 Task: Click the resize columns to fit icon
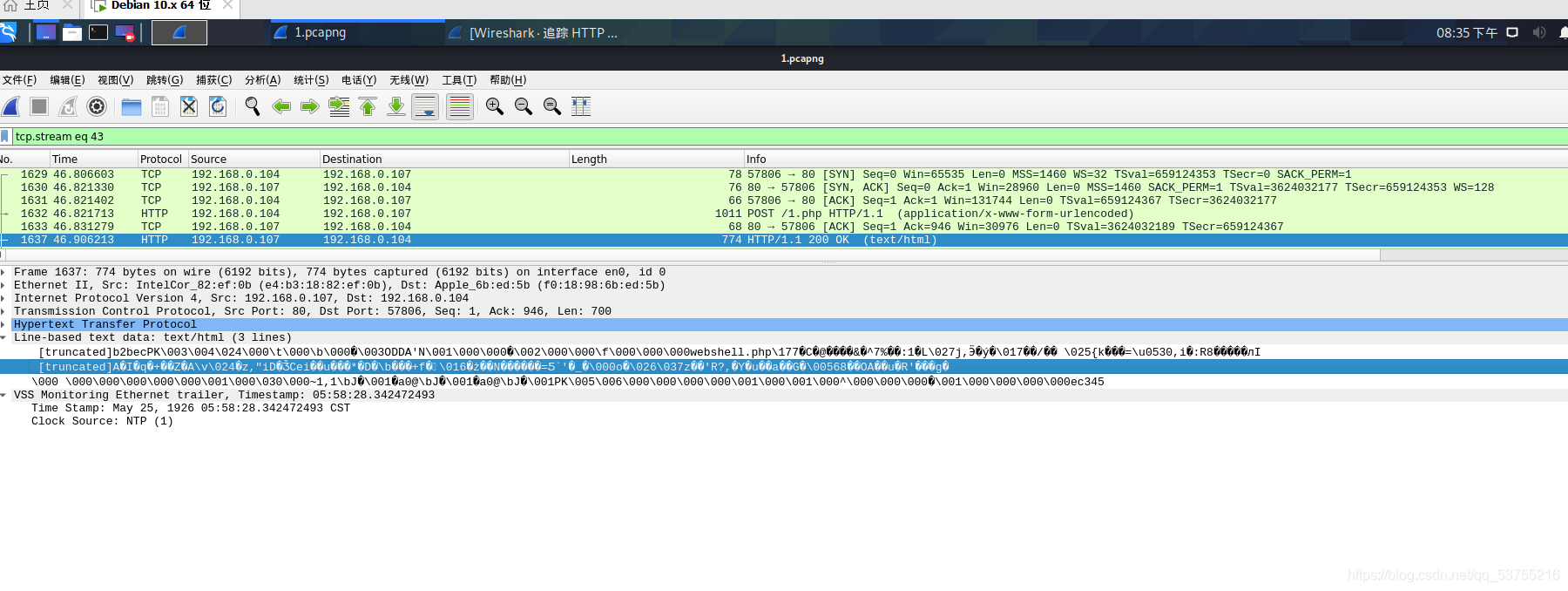pos(581,106)
